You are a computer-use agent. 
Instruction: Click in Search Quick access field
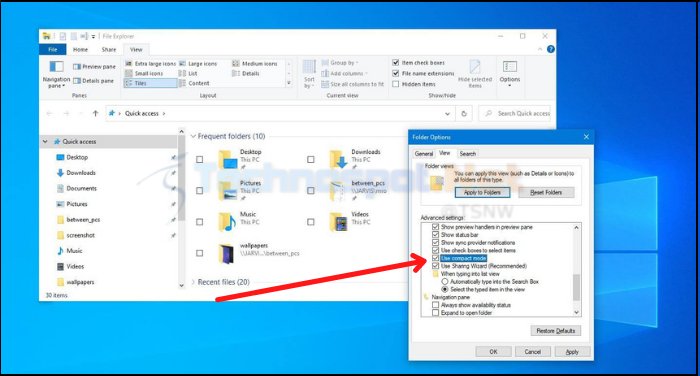(x=515, y=113)
